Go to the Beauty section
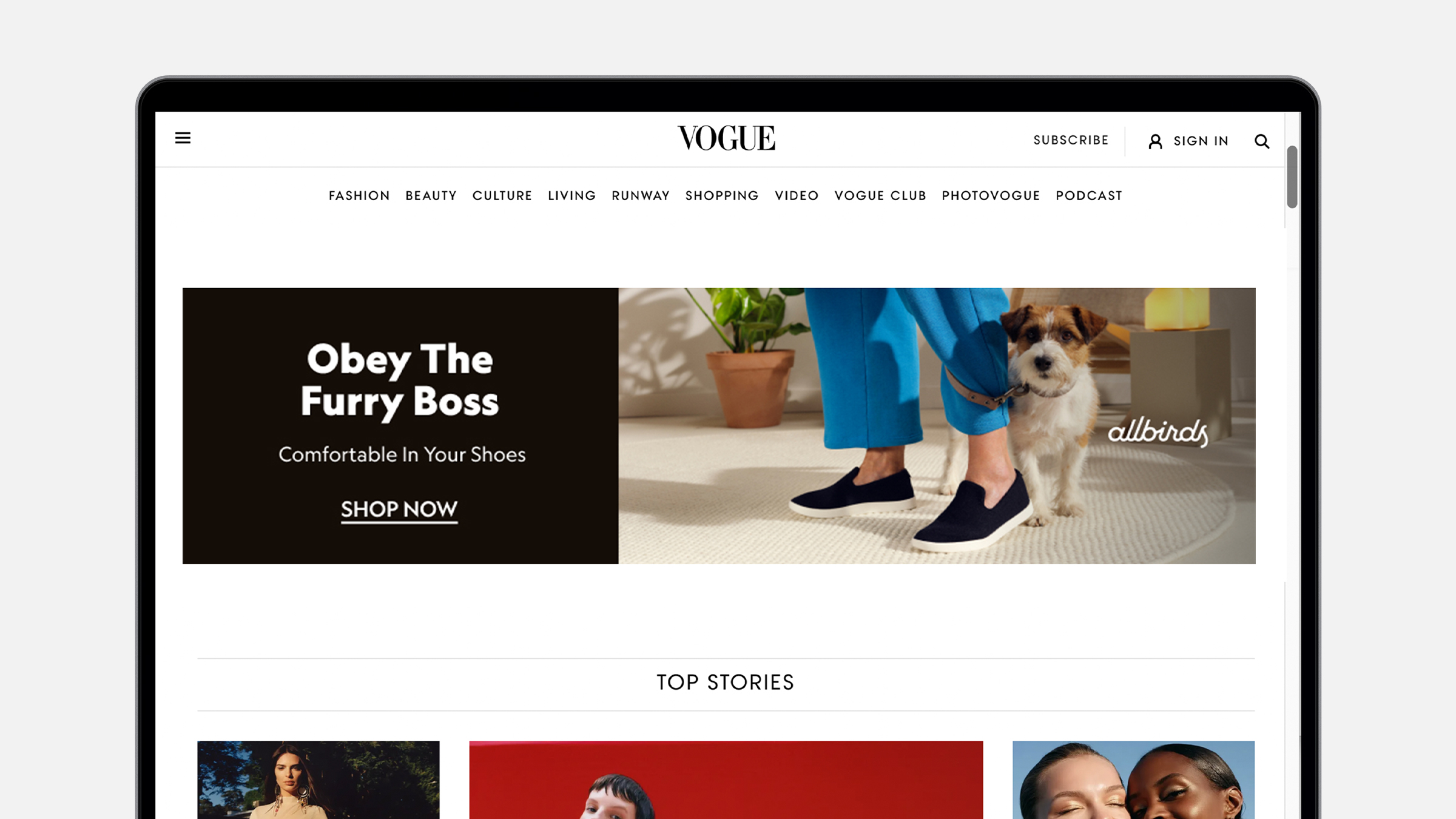1456x819 pixels. [431, 196]
